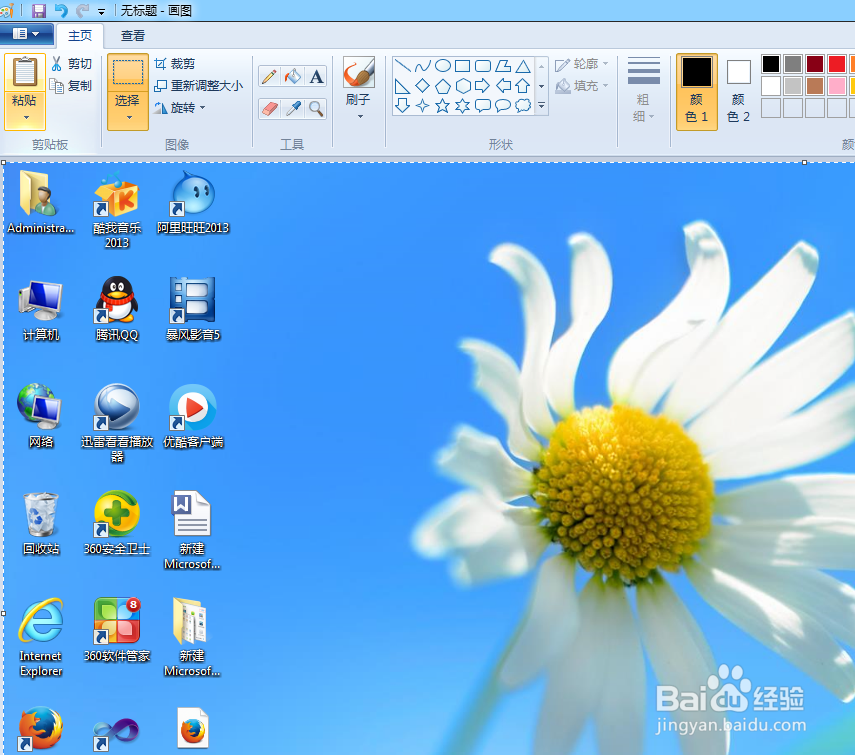Click the Save icon in title bar

coord(39,10)
